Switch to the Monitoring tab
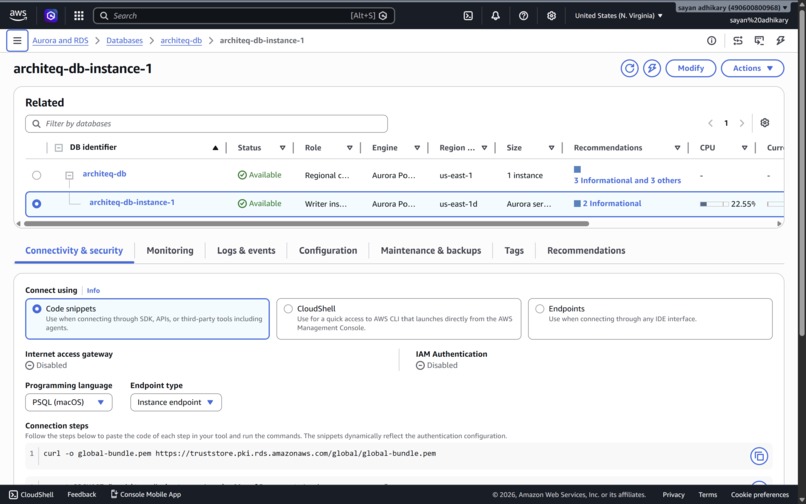Image resolution: width=806 pixels, height=504 pixels. click(x=170, y=250)
